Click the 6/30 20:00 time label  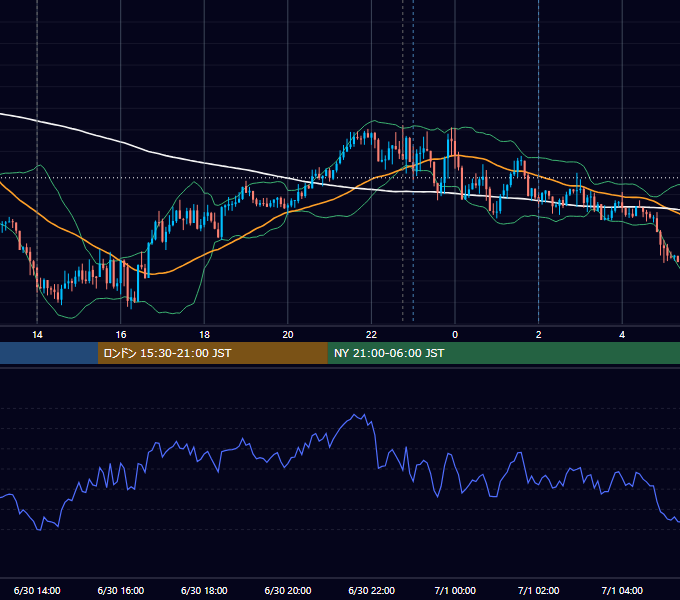(288, 590)
